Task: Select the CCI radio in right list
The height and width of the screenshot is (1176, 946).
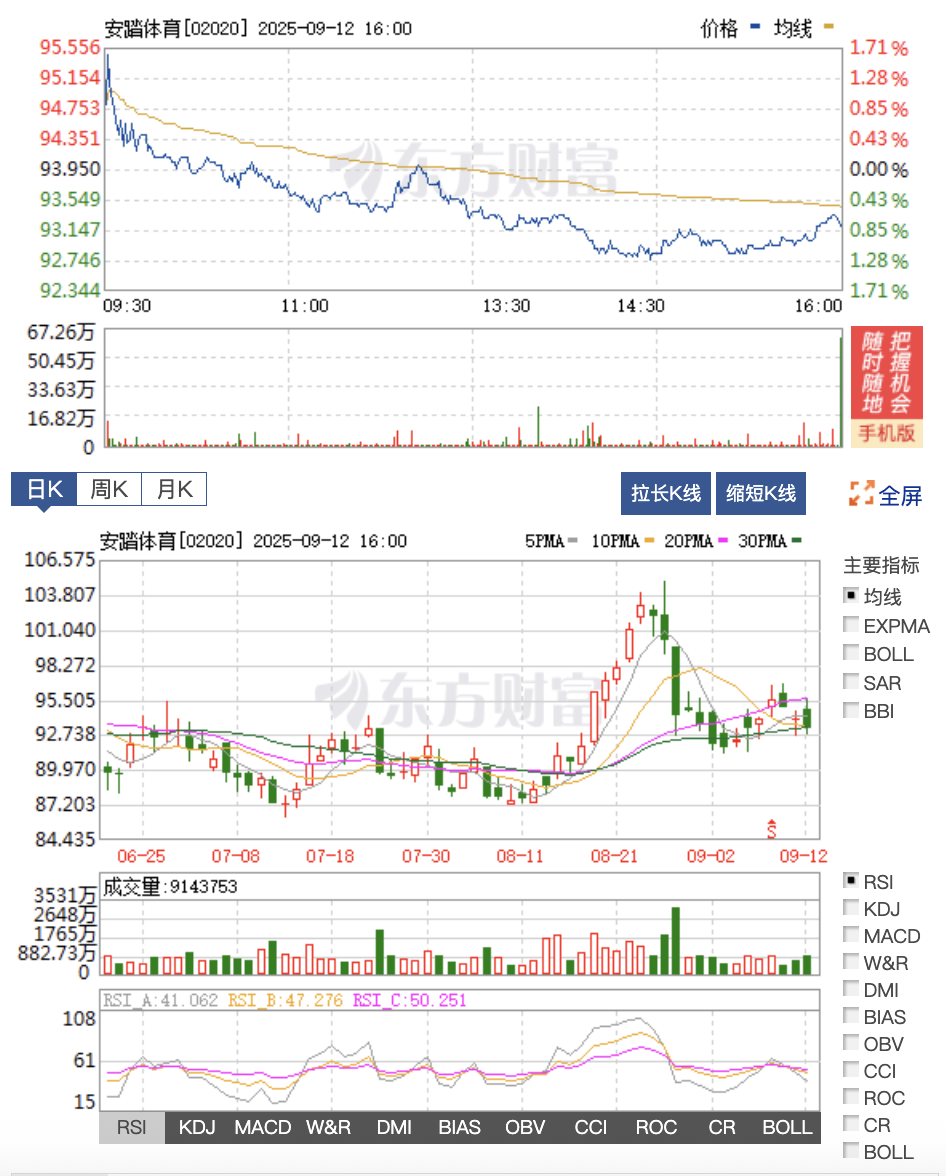Action: 851,1070
